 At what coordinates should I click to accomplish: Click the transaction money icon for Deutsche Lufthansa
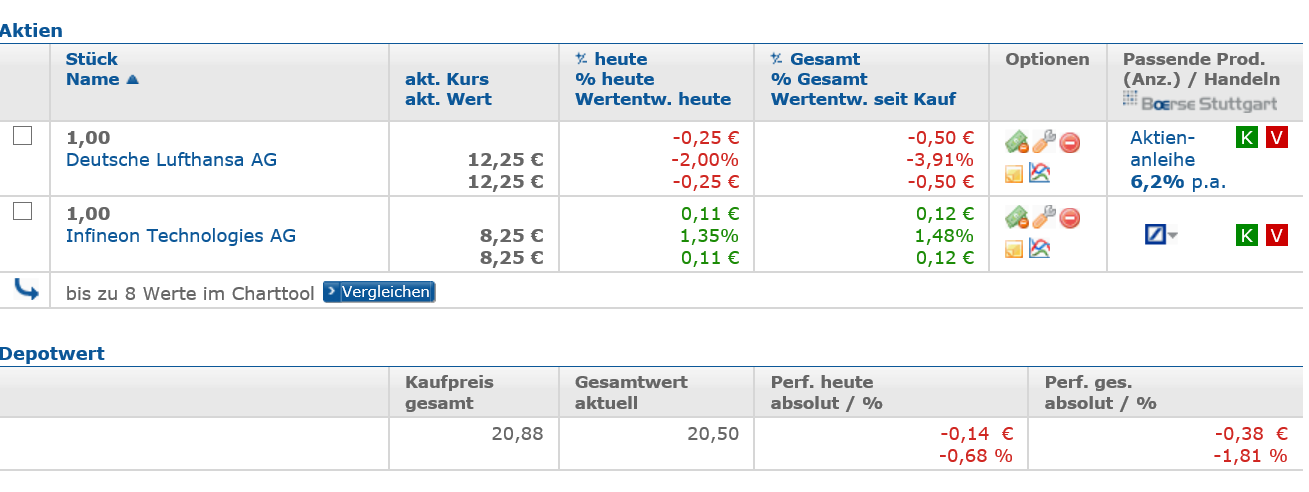pyautogui.click(x=1017, y=142)
